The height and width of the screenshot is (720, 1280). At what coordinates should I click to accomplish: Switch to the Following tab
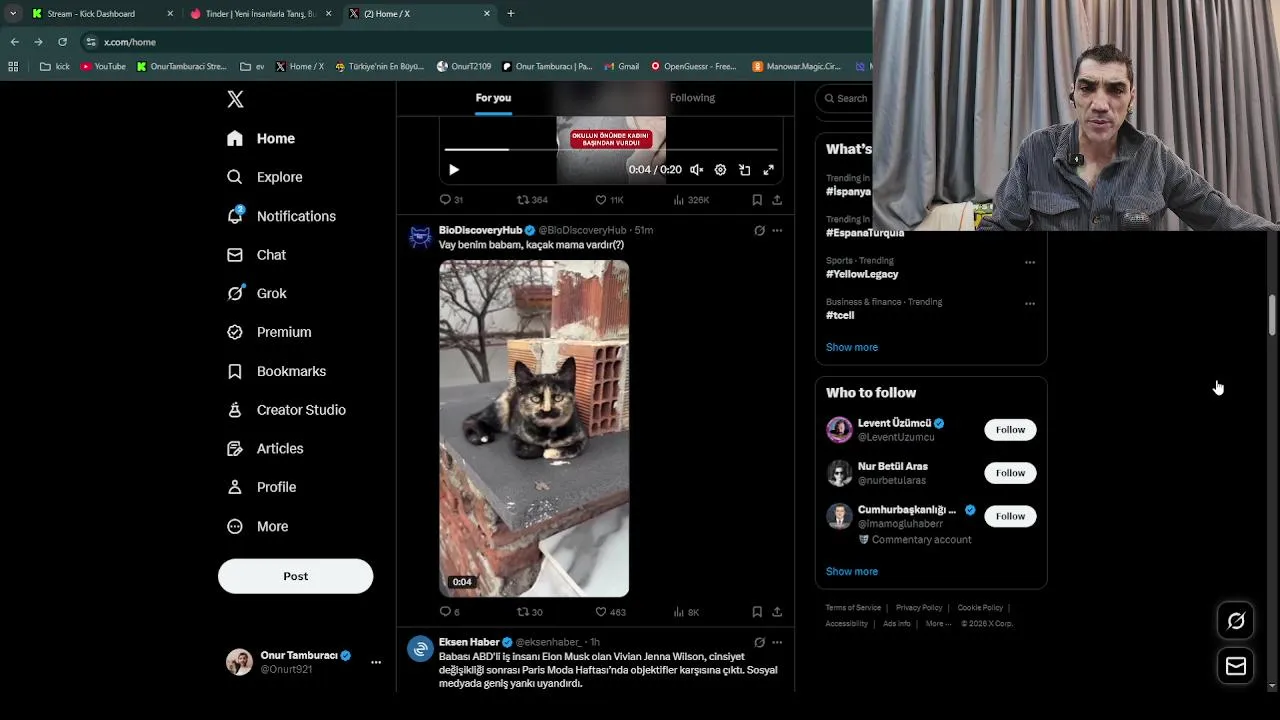pos(692,98)
